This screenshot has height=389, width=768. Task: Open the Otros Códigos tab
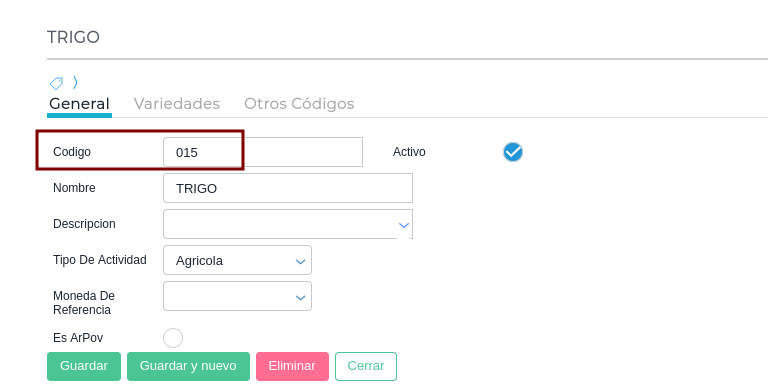pos(299,104)
